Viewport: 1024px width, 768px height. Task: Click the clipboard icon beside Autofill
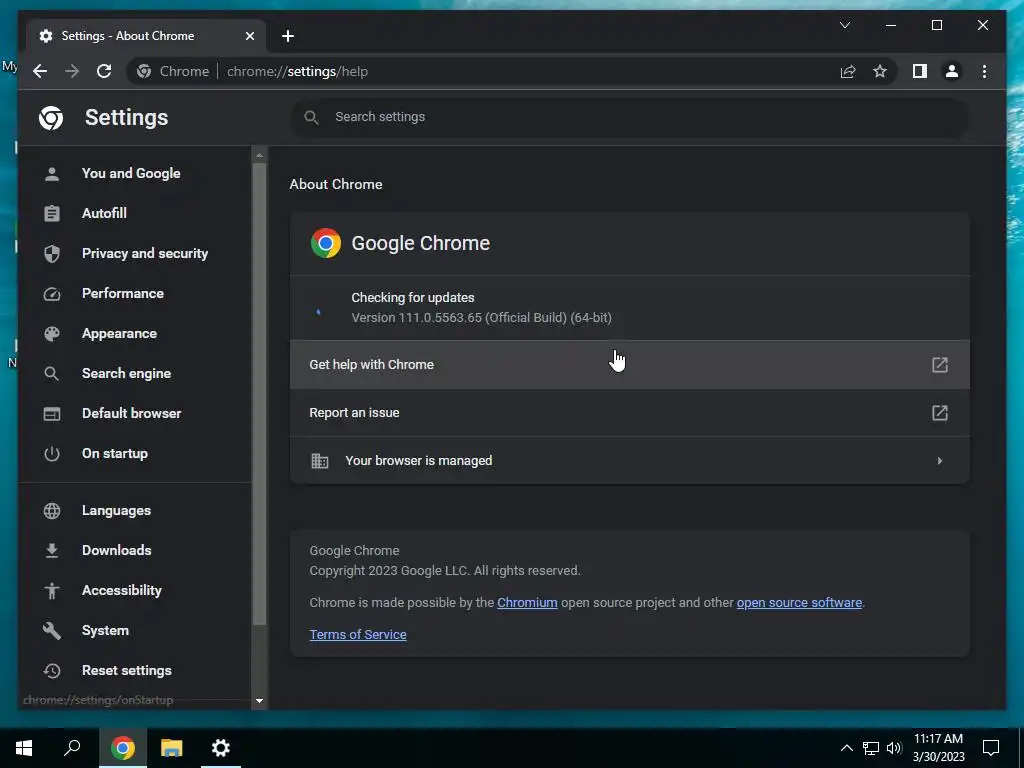[x=52, y=213]
